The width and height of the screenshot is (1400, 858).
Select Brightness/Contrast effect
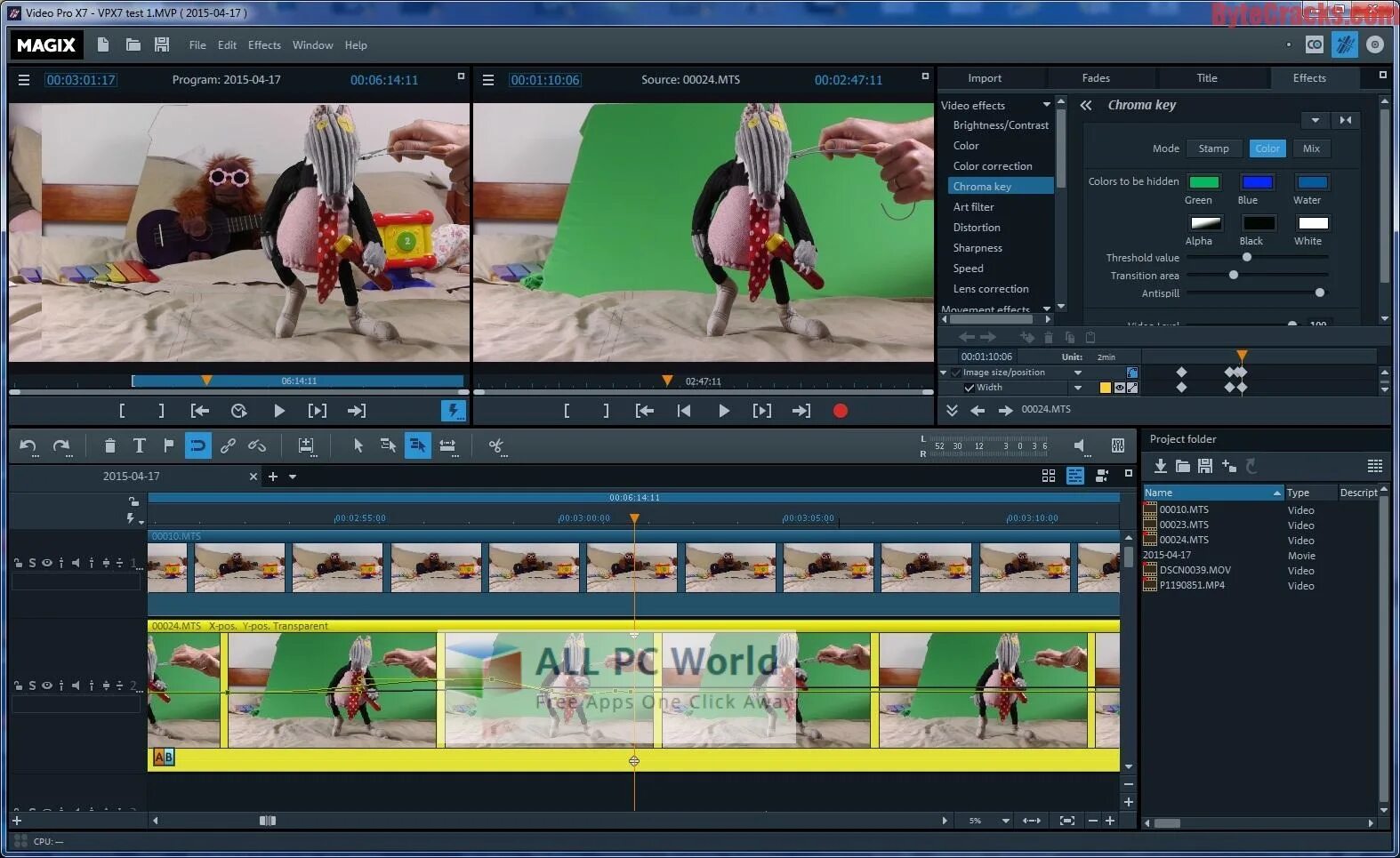(1001, 125)
